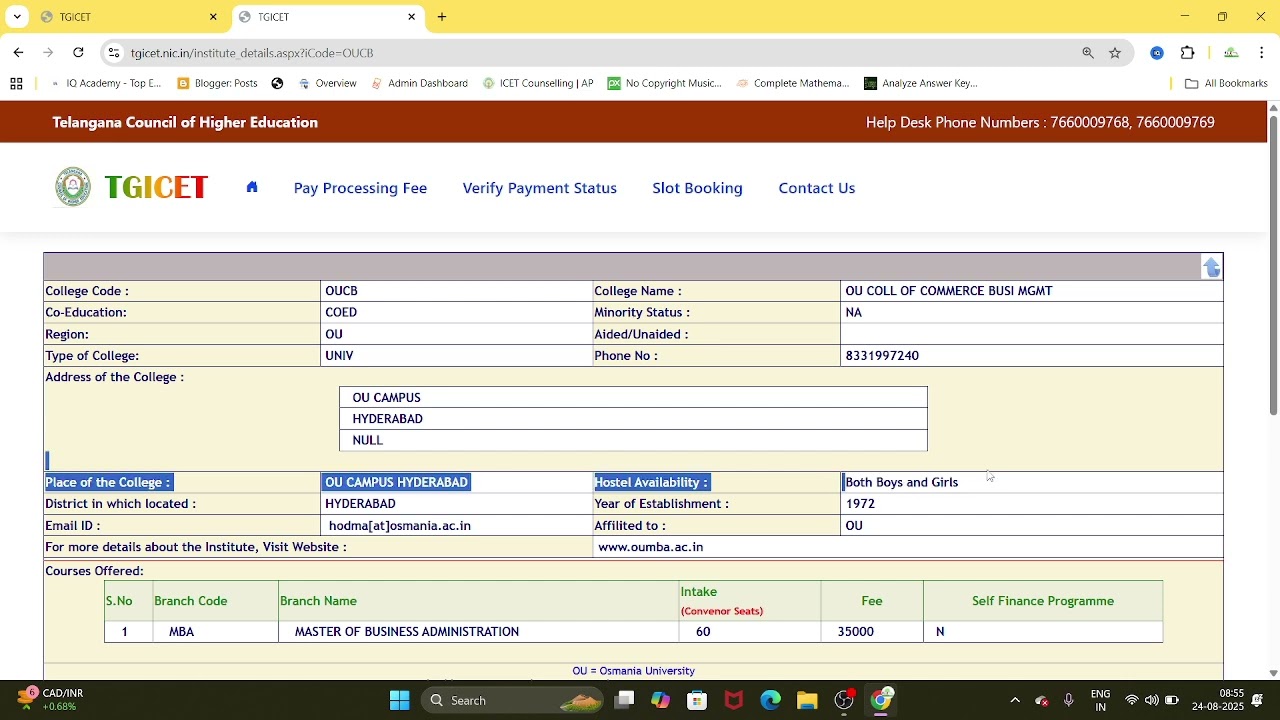View site information icon in address bar
The width and height of the screenshot is (1280, 720).
click(x=114, y=53)
